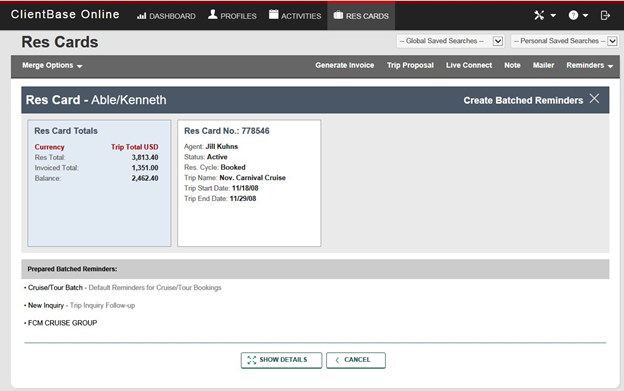Open the tools wrench menu icon
The width and height of the screenshot is (624, 391).
tap(539, 16)
